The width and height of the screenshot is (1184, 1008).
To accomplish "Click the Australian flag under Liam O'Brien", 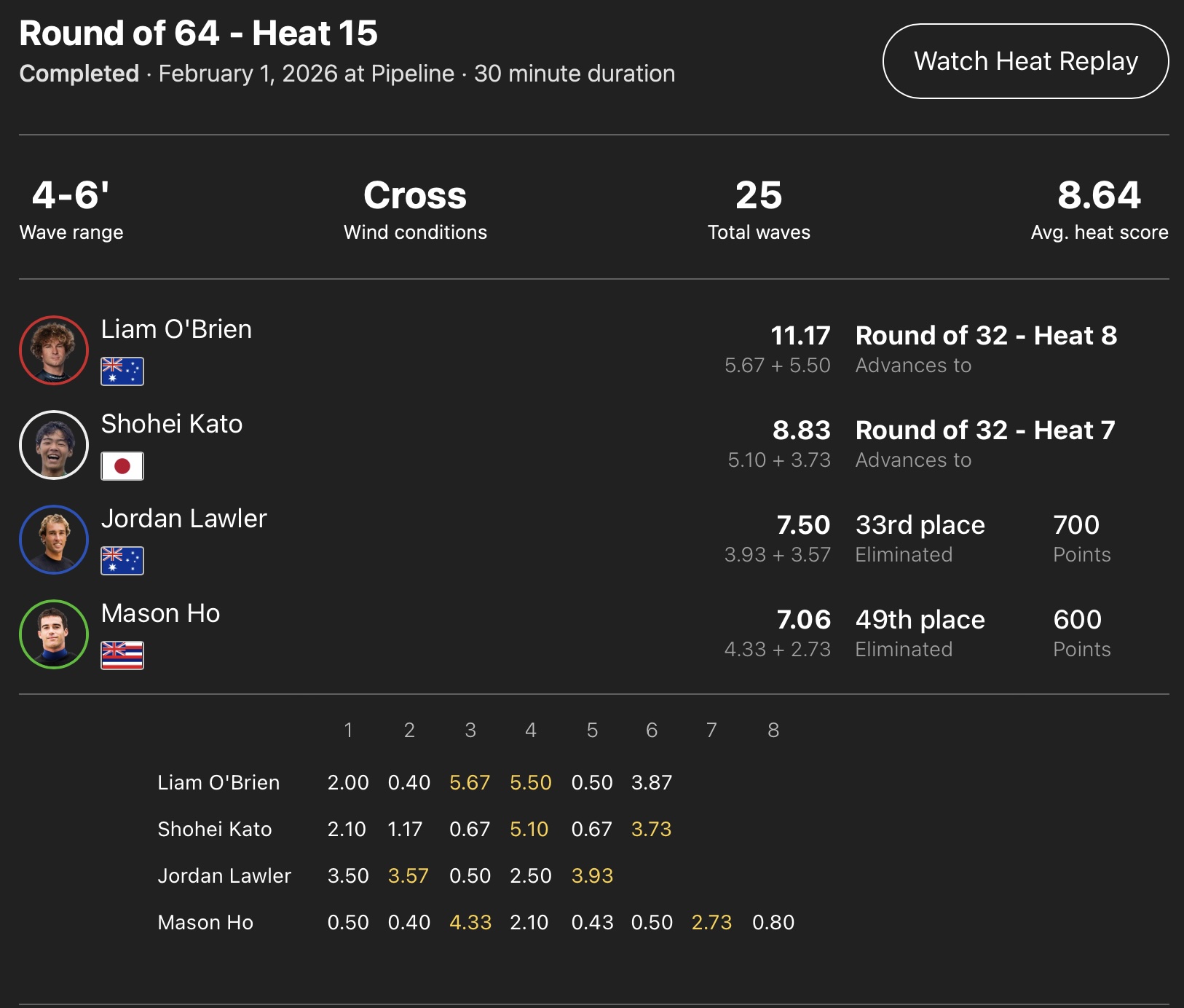I will pyautogui.click(x=122, y=371).
